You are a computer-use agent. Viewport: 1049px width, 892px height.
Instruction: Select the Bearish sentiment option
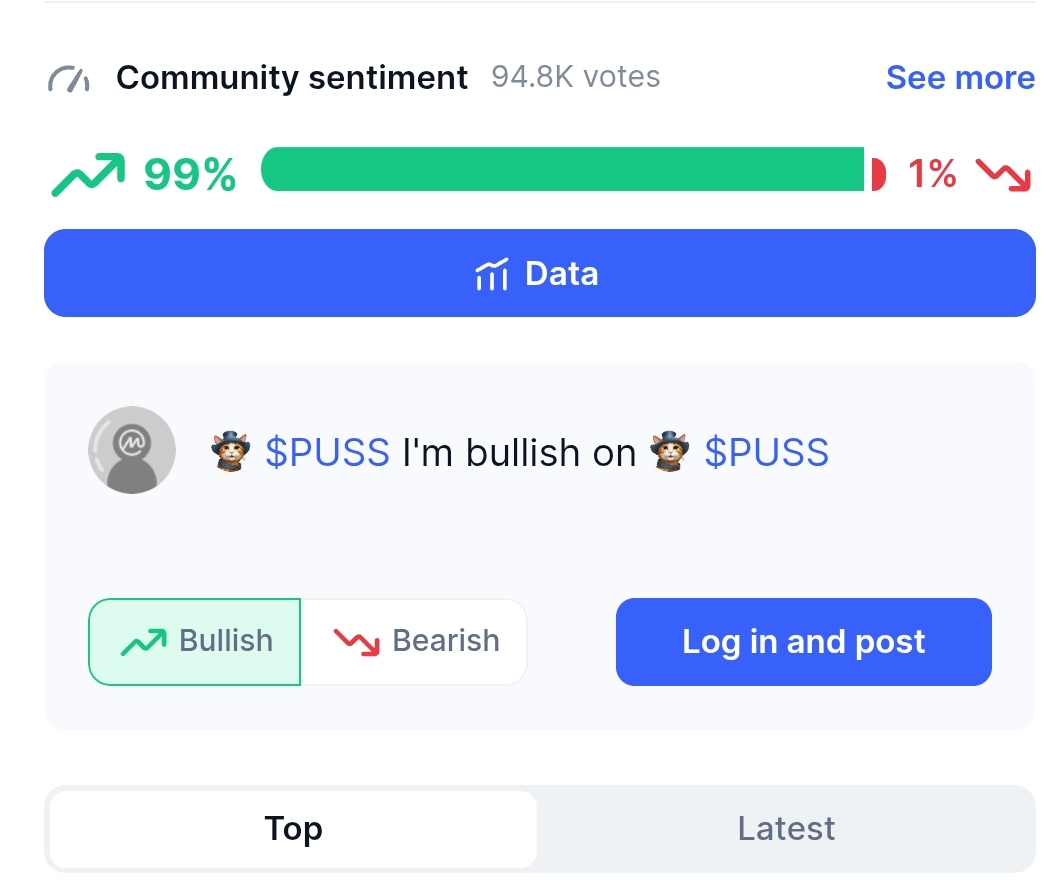point(415,641)
